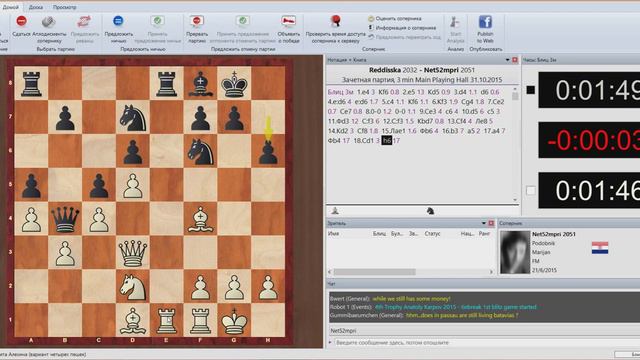Click the Net52mpri chat recipient field
The image size is (640, 360).
484,331
